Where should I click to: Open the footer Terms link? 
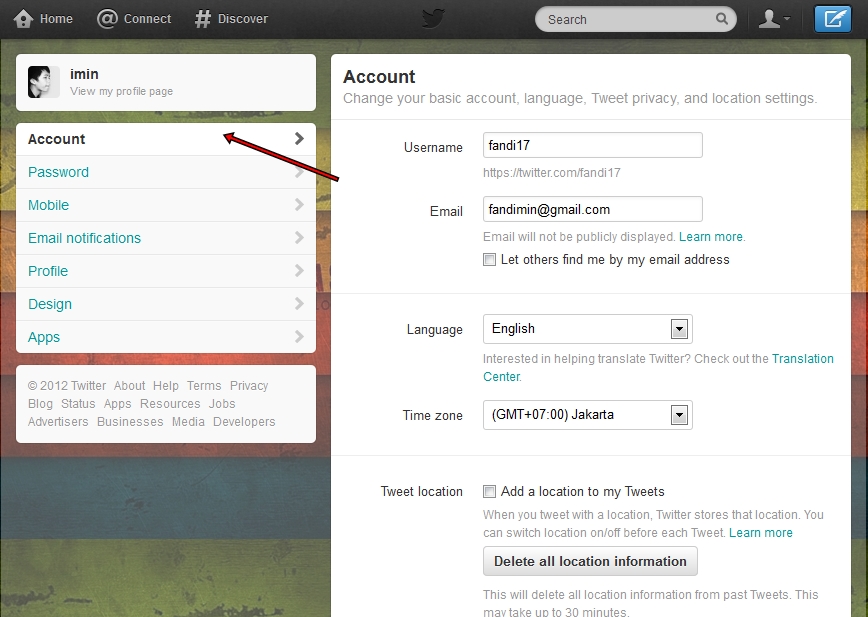point(204,386)
